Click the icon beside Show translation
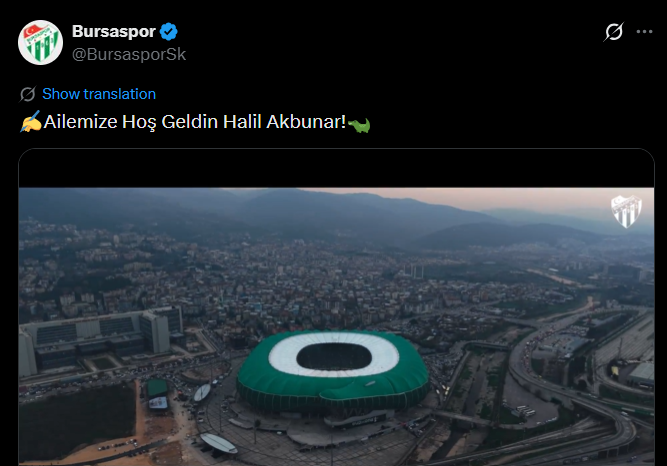This screenshot has height=466, width=667. [x=28, y=94]
